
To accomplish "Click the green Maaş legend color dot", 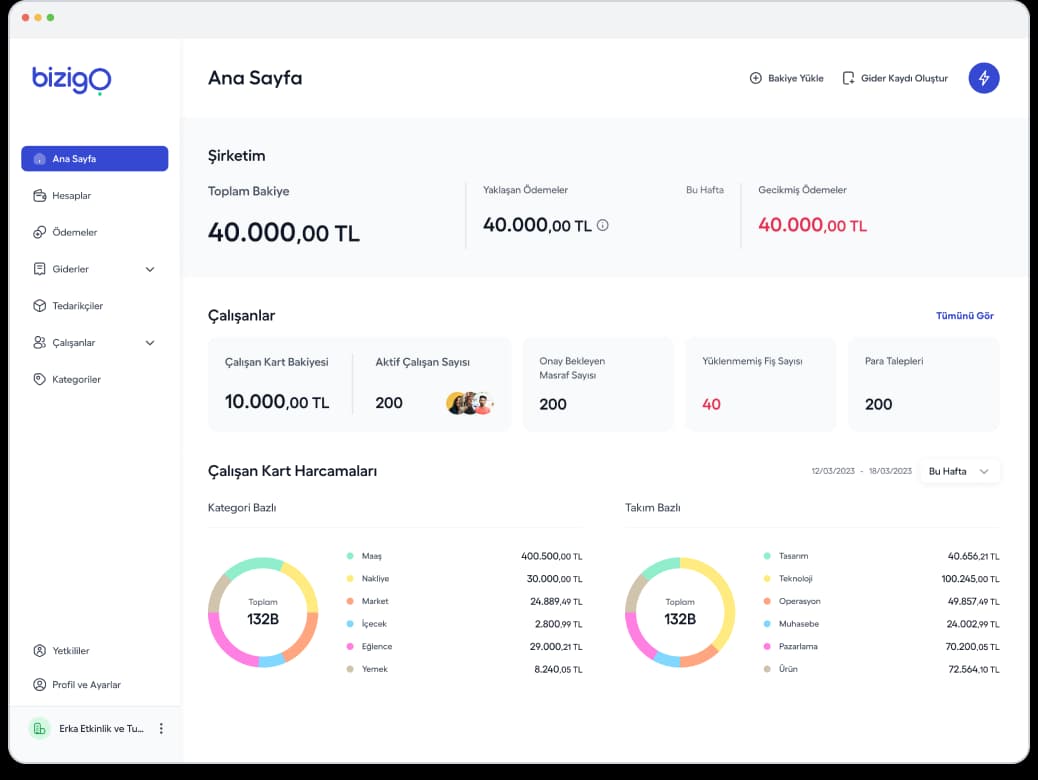I will pos(350,556).
